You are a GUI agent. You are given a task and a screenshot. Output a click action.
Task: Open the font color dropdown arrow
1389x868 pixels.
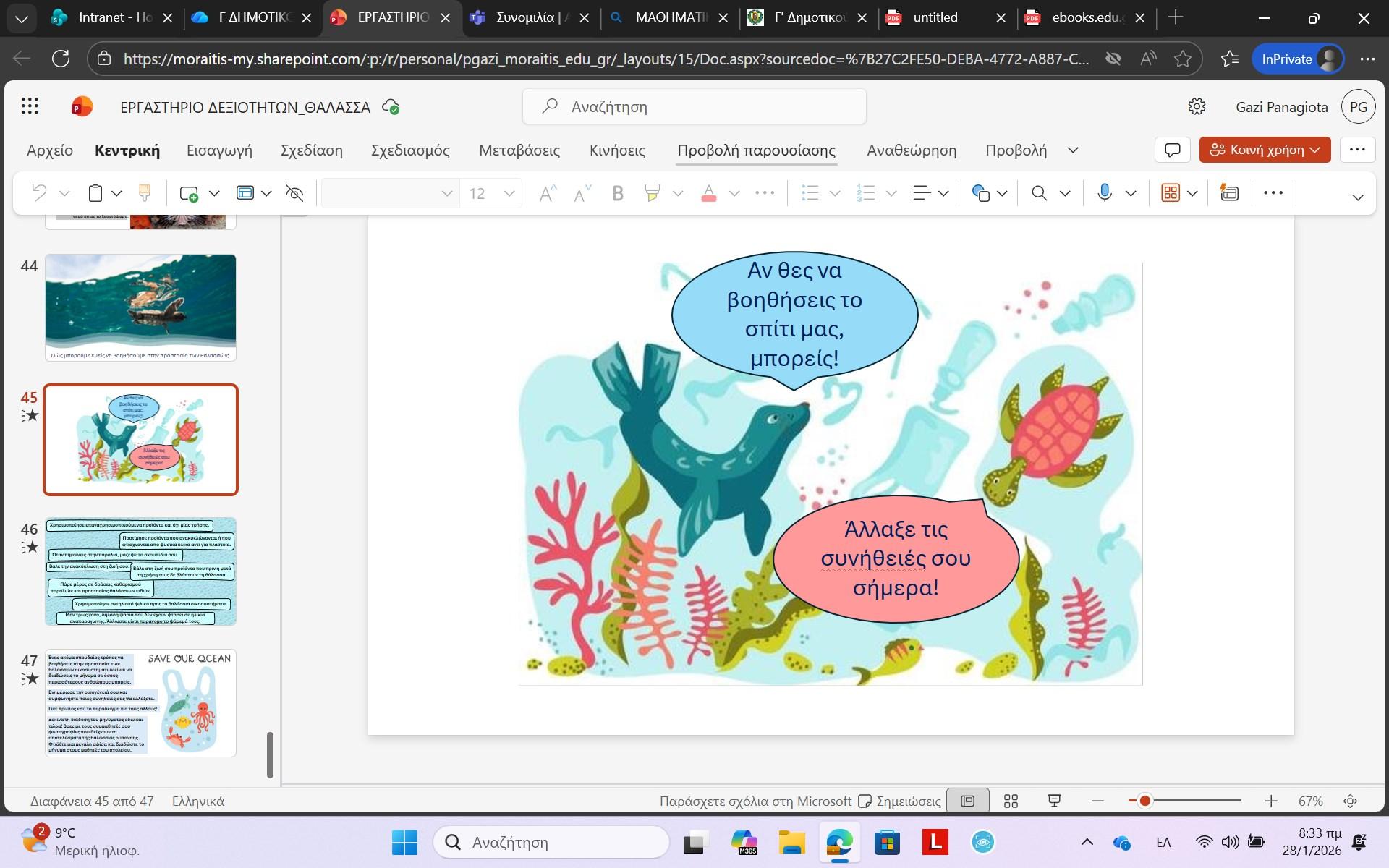734,193
